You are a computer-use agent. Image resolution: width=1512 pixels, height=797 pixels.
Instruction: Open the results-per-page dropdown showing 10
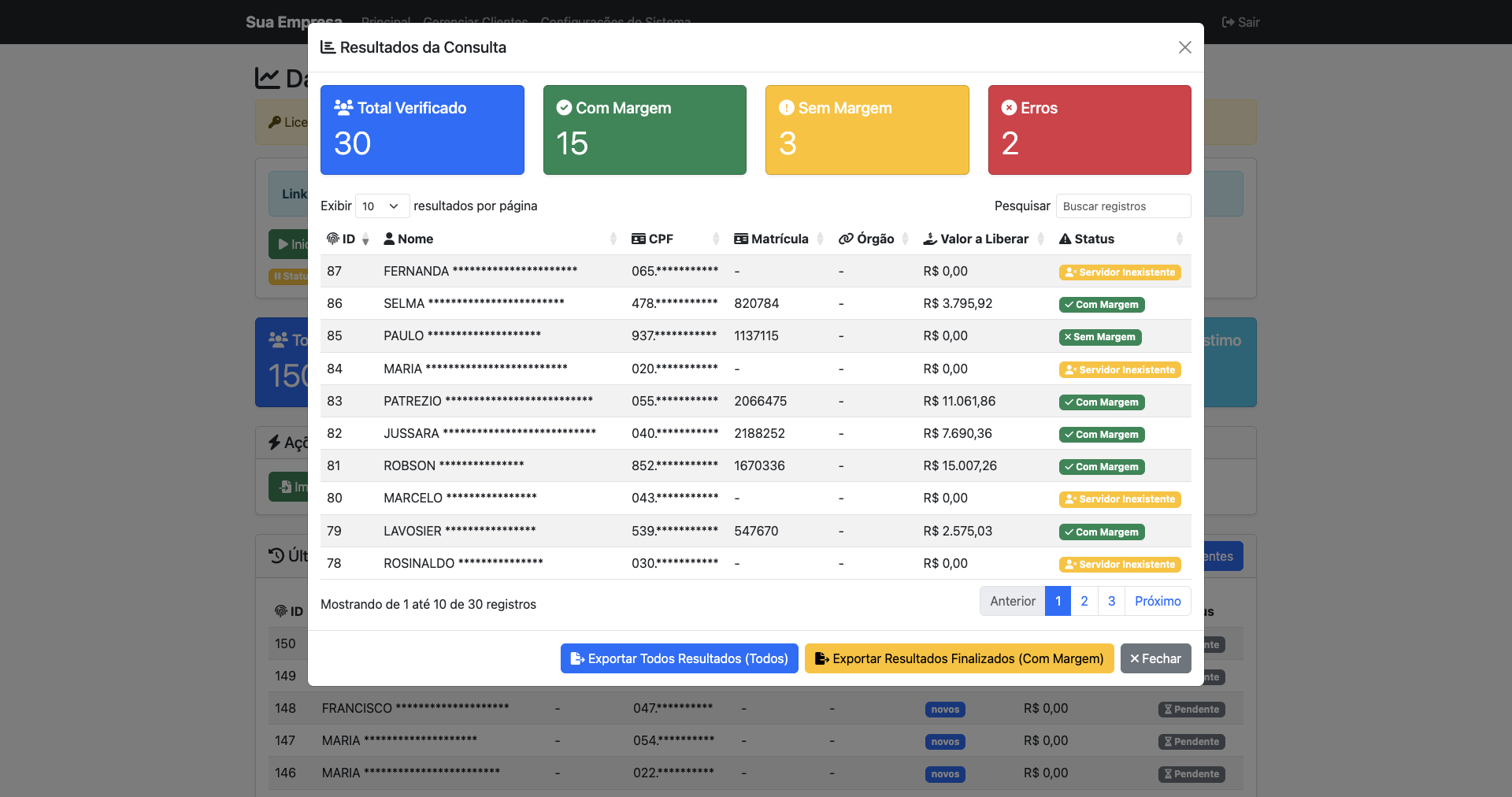[382, 206]
